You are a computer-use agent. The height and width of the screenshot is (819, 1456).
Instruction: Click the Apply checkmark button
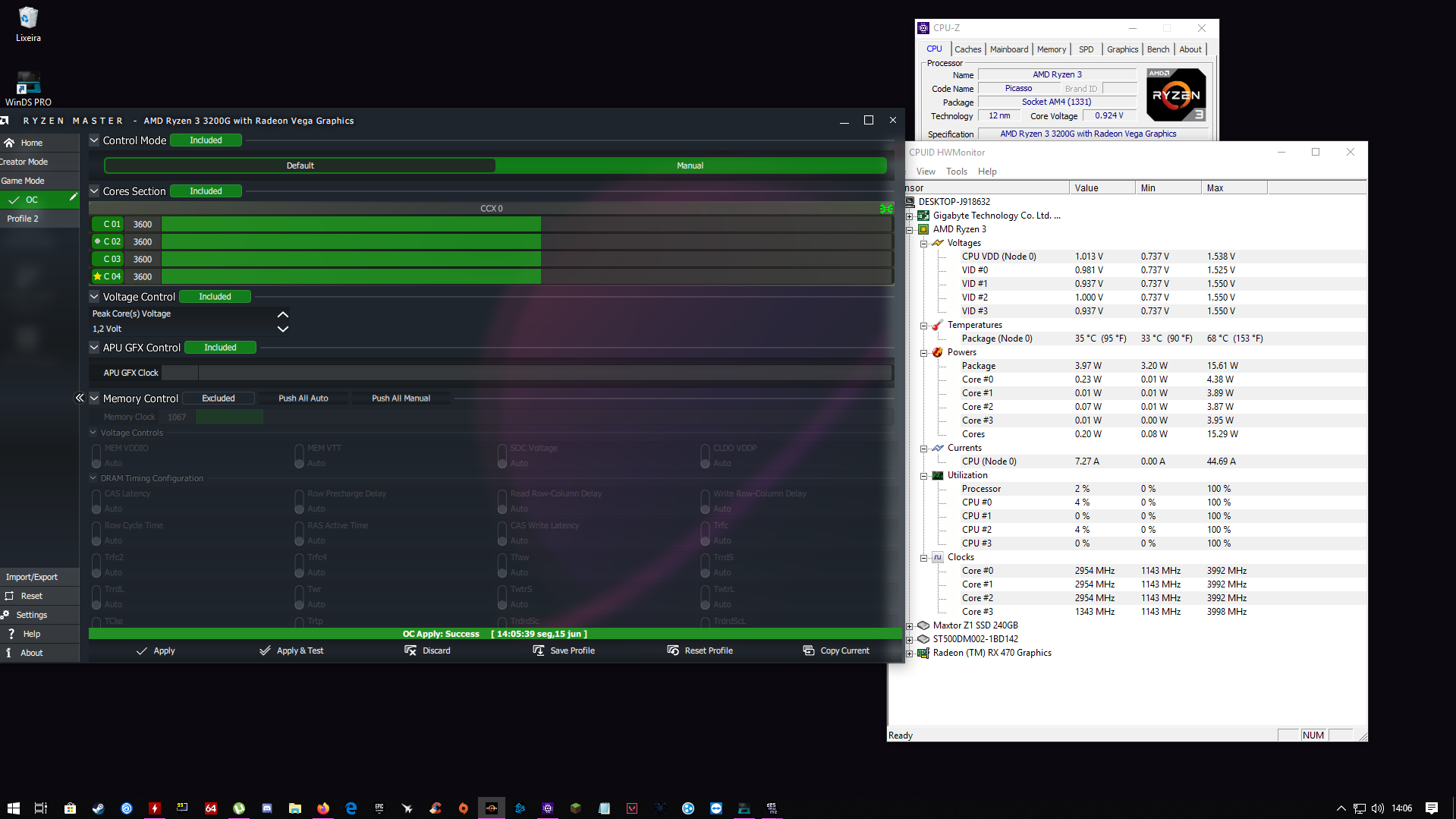pyautogui.click(x=156, y=650)
